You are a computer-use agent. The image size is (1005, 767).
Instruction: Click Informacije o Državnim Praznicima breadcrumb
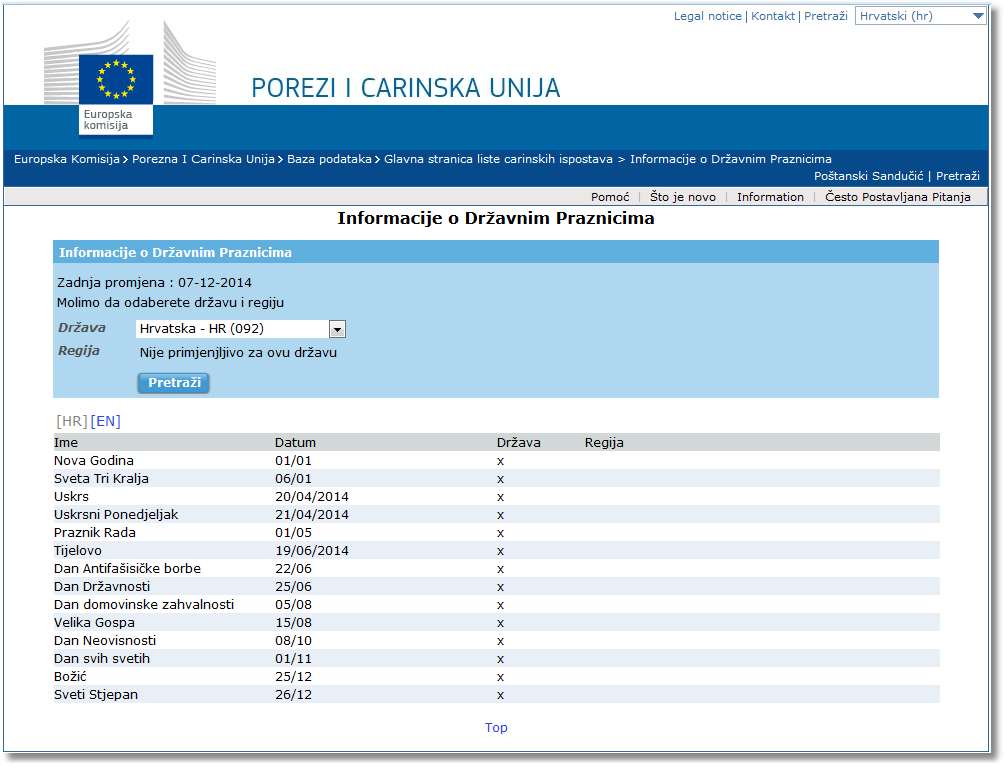click(x=731, y=159)
